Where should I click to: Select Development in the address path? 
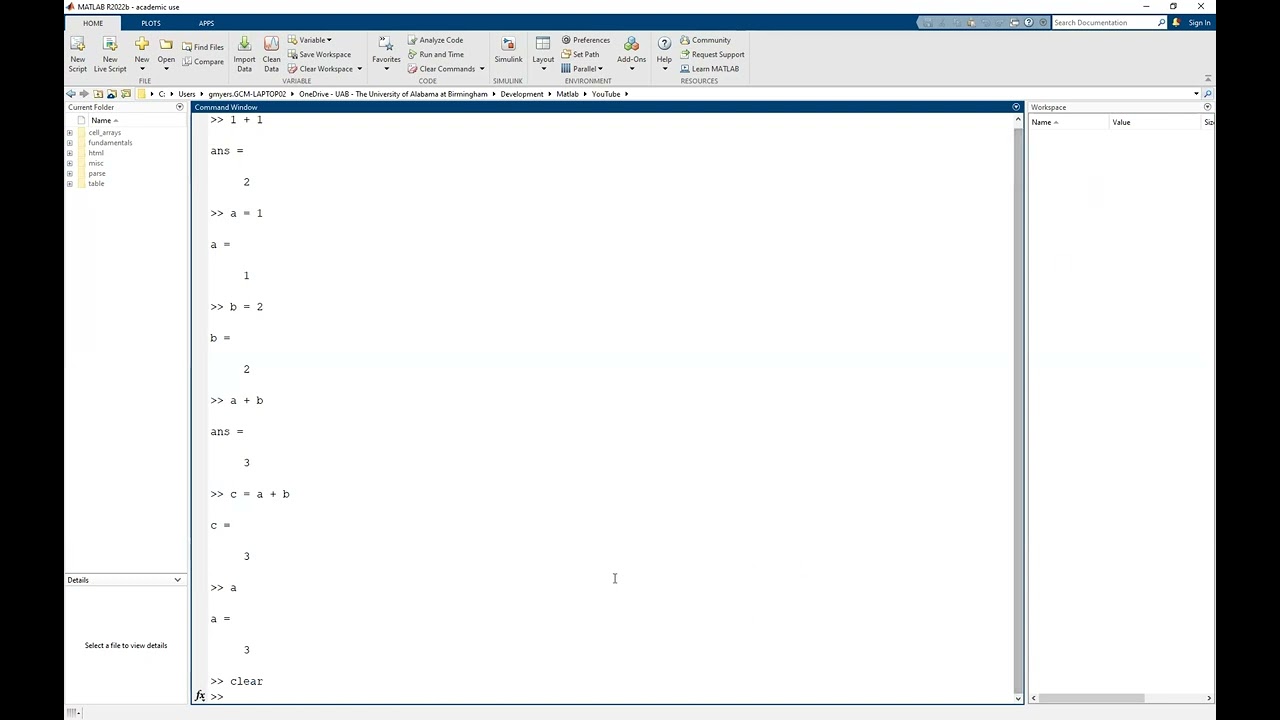522,94
